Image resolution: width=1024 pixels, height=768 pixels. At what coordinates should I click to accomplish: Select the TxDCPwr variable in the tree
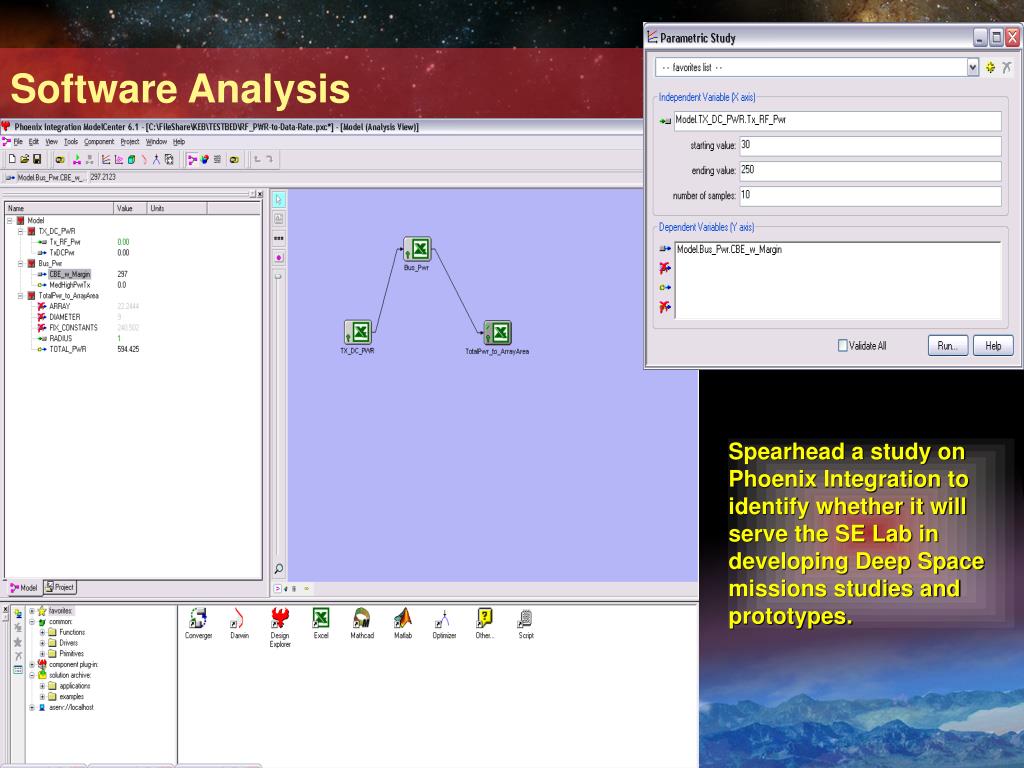point(62,253)
